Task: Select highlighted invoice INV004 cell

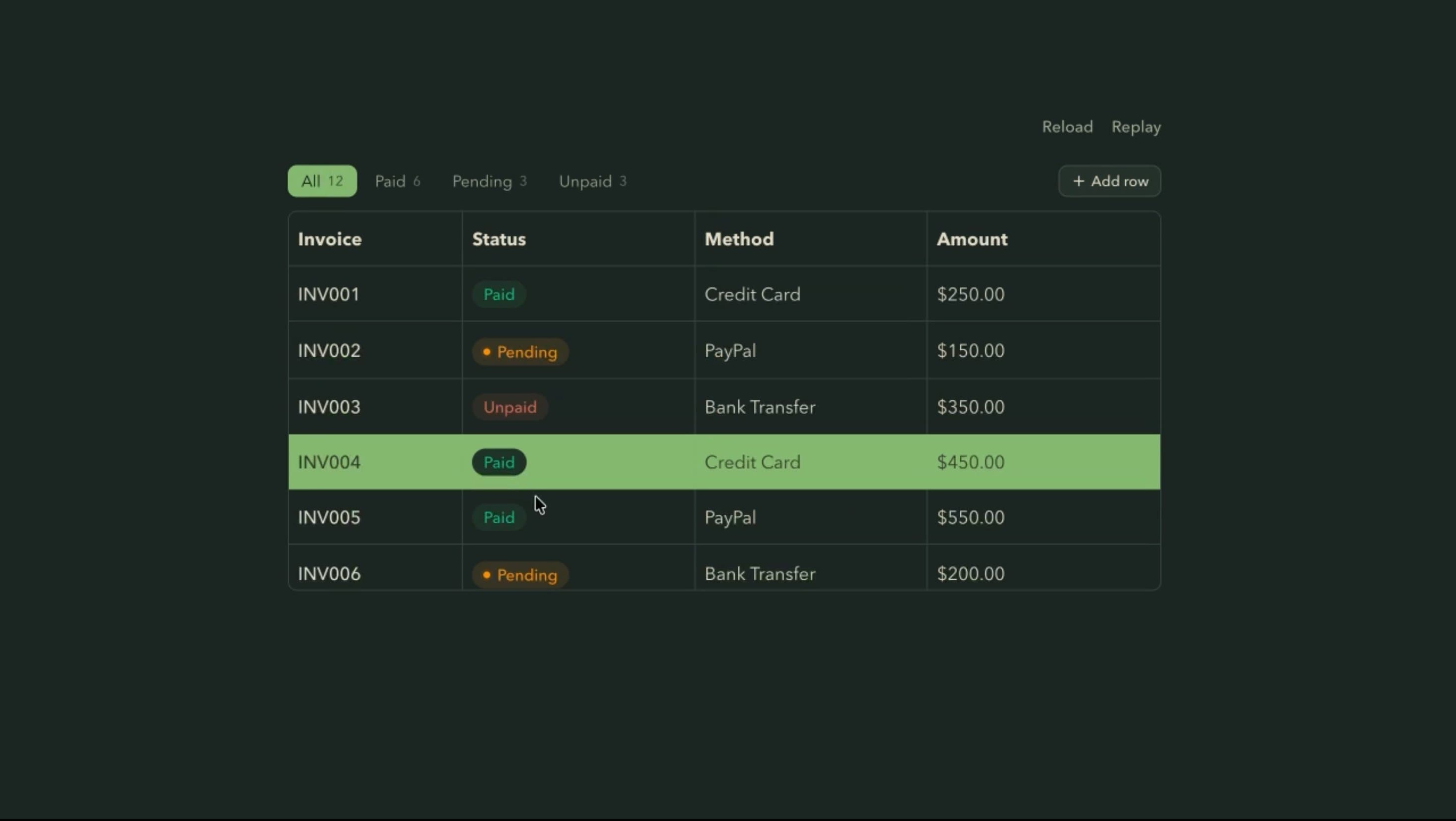Action: coord(375,462)
